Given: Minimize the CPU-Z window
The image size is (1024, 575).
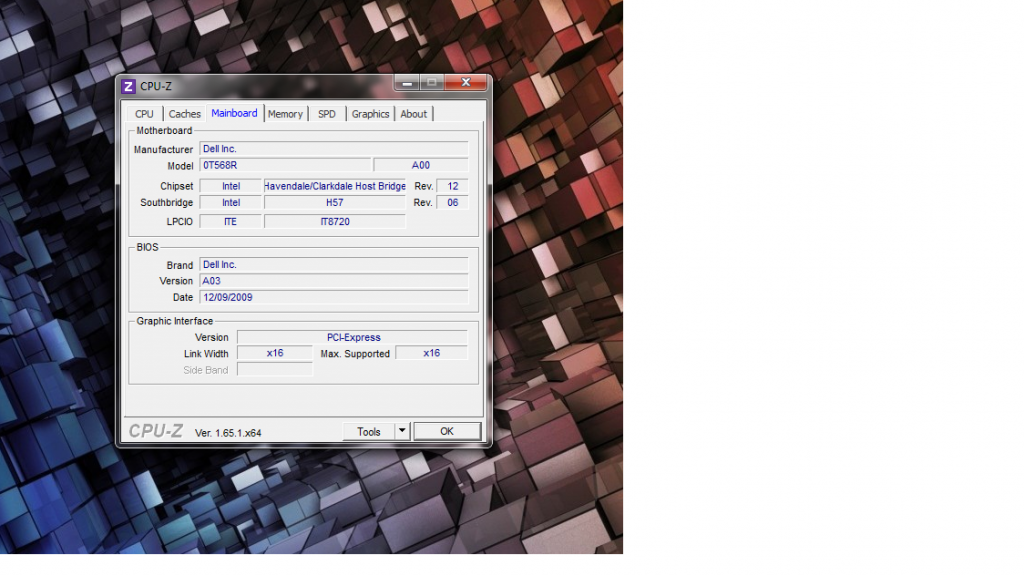Looking at the screenshot, I should (x=407, y=83).
